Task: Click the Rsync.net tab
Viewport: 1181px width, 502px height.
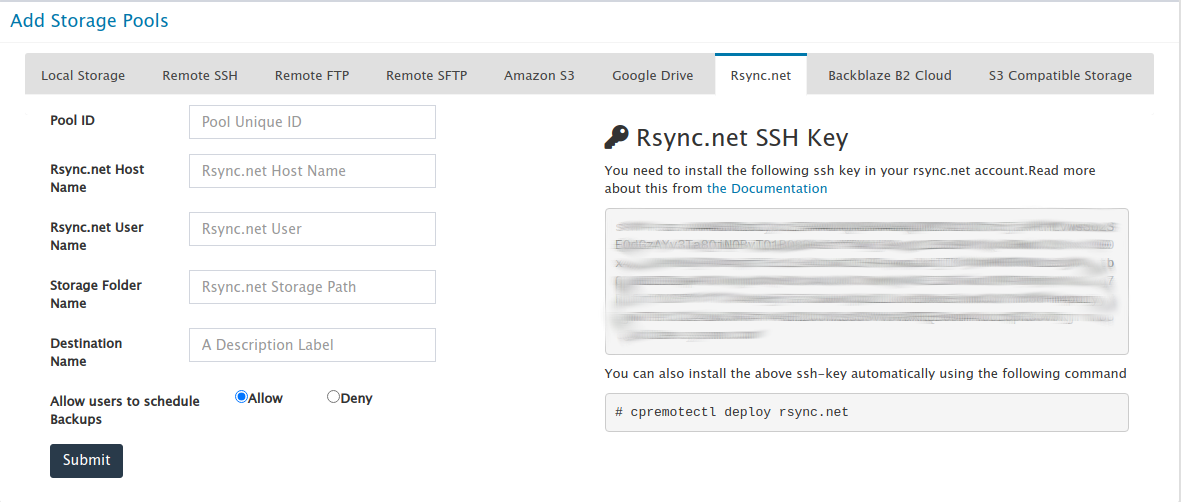Action: coord(761,75)
